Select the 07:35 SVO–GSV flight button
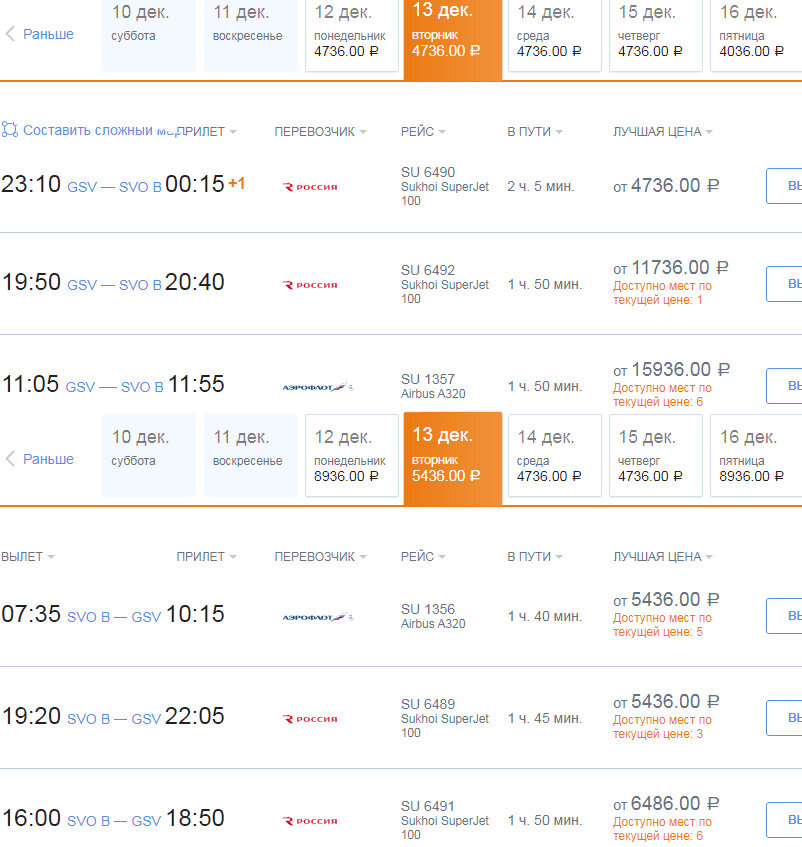 point(784,616)
